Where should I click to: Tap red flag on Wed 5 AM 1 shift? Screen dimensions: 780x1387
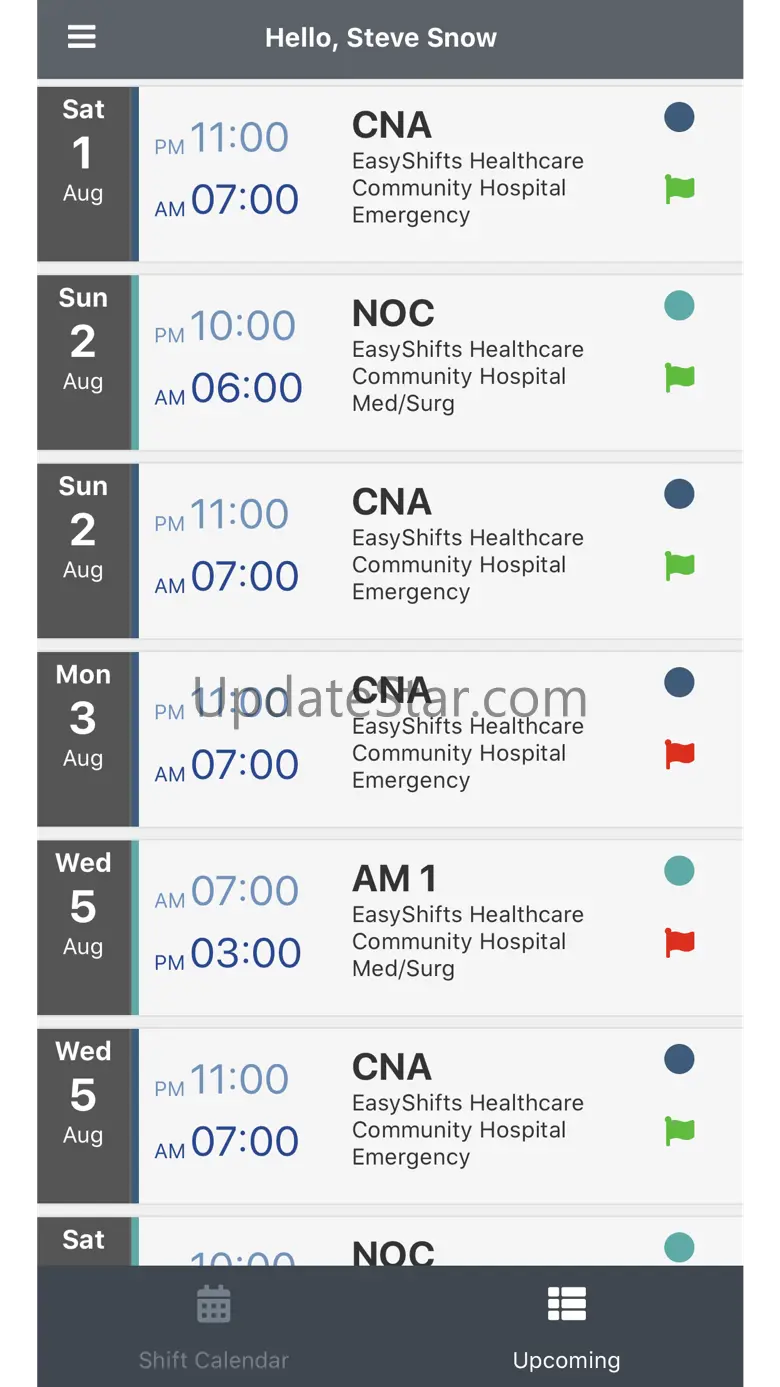point(680,942)
